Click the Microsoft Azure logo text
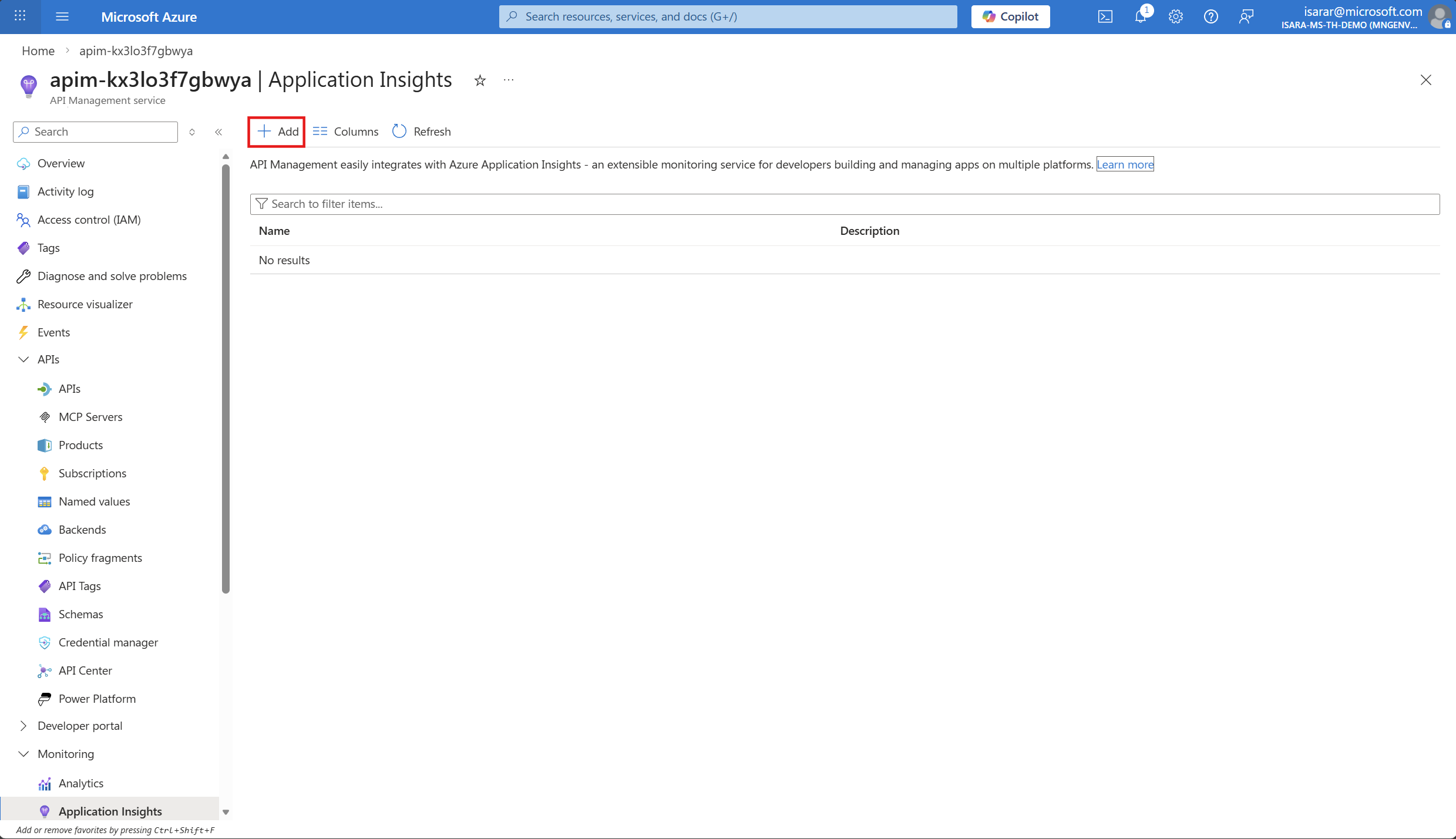The height and width of the screenshot is (839, 1456). pyautogui.click(x=149, y=17)
